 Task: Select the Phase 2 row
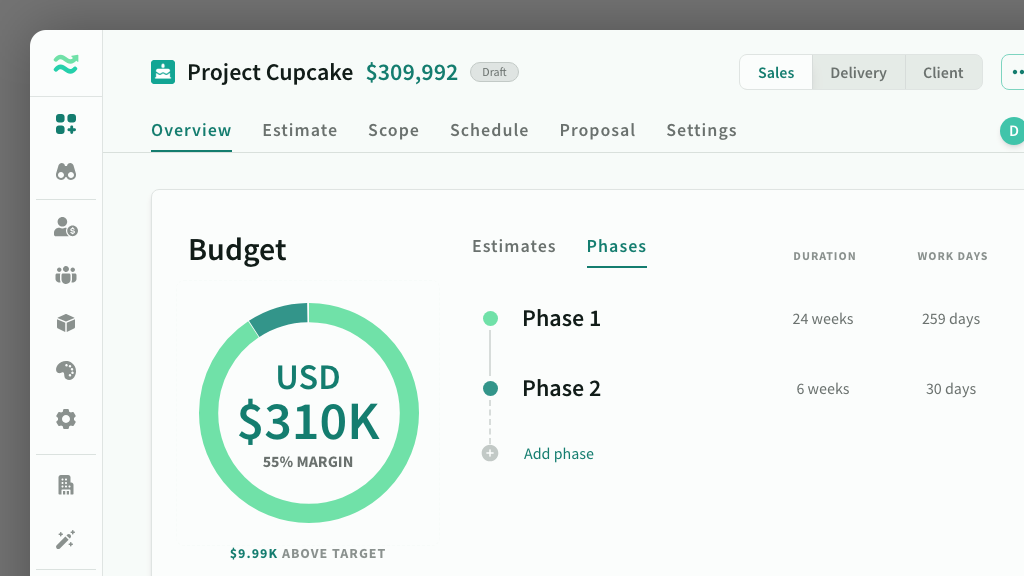tap(561, 389)
